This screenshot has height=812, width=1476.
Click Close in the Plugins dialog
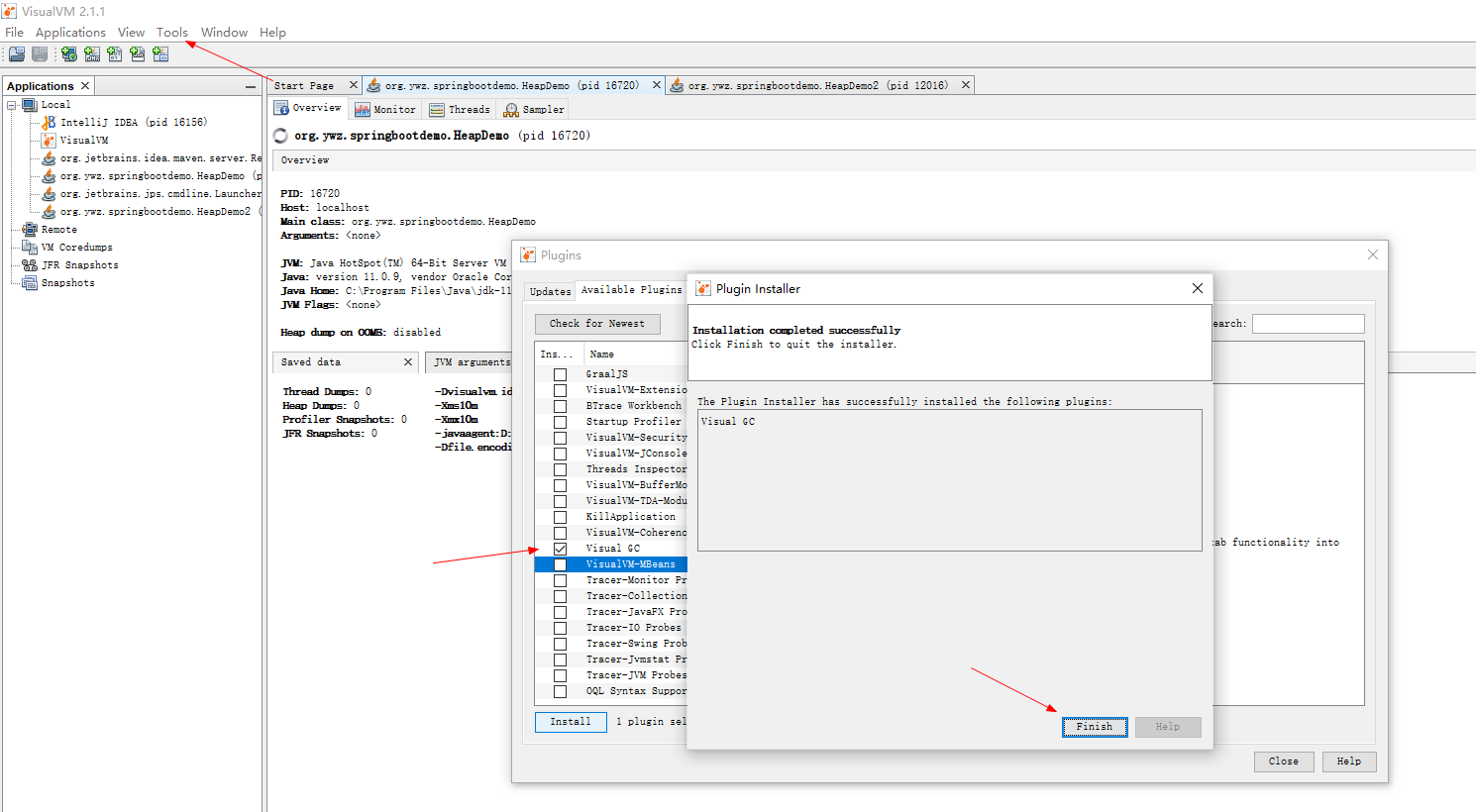point(1283,761)
